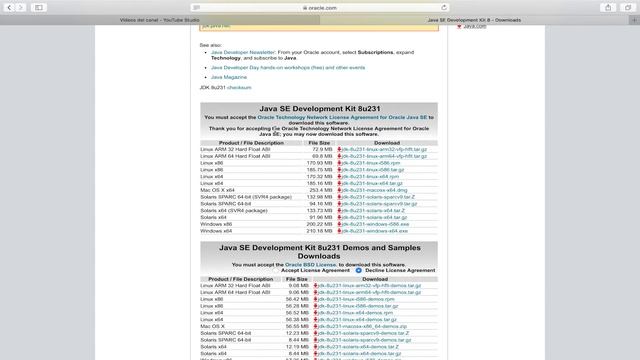Click red download arrow for linux-arm64-vfp-hflt.tar.gz
The width and height of the screenshot is (640, 360).
click(x=339, y=156)
